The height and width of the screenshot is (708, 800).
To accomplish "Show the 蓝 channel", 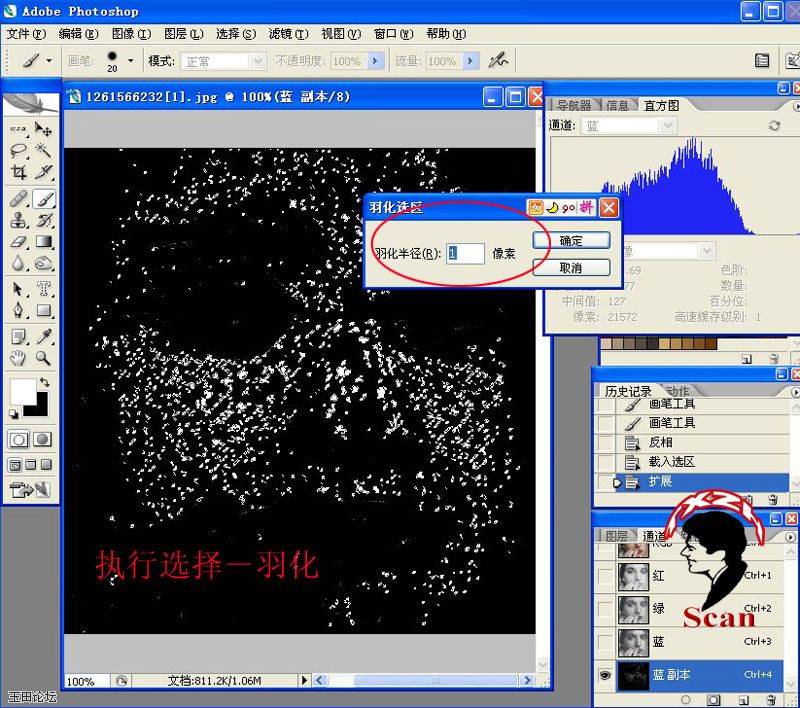I will 605,642.
